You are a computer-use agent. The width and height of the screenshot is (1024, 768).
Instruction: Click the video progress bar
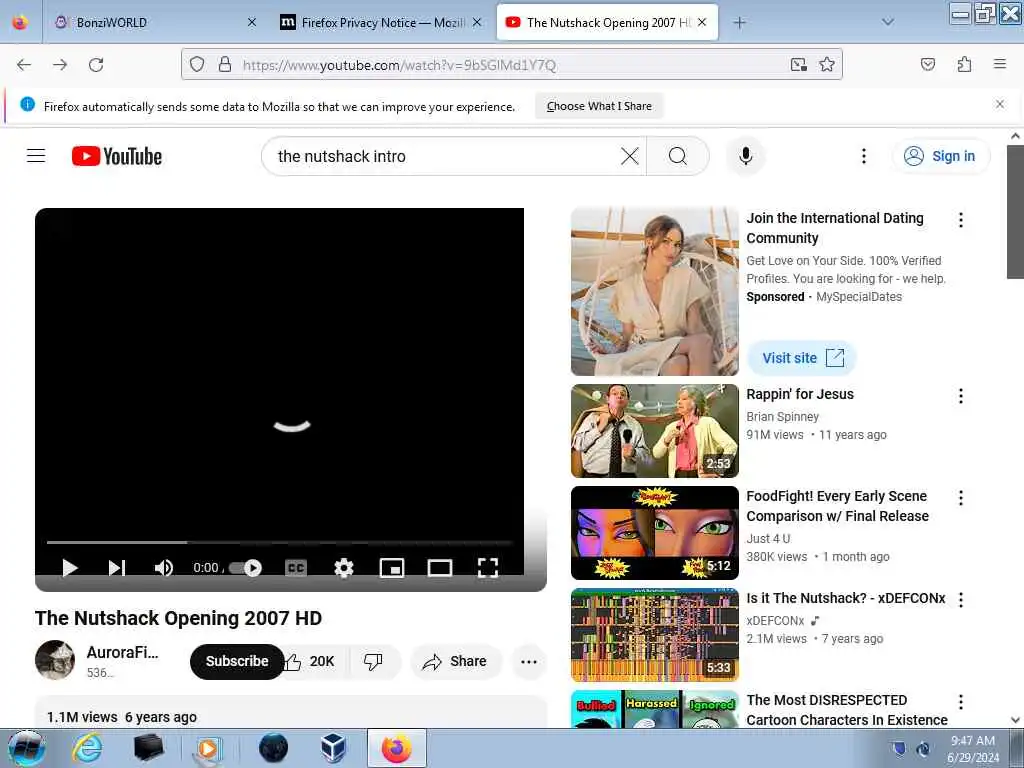coord(279,542)
